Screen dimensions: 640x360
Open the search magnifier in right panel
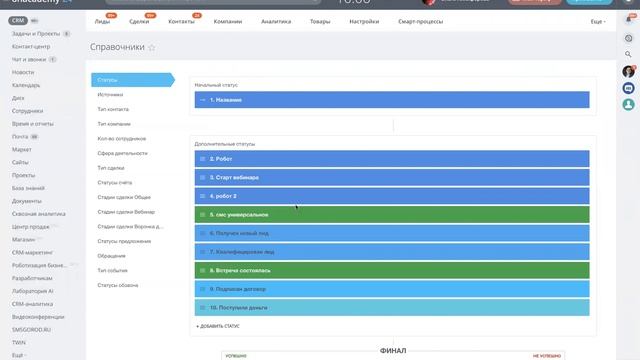(628, 54)
